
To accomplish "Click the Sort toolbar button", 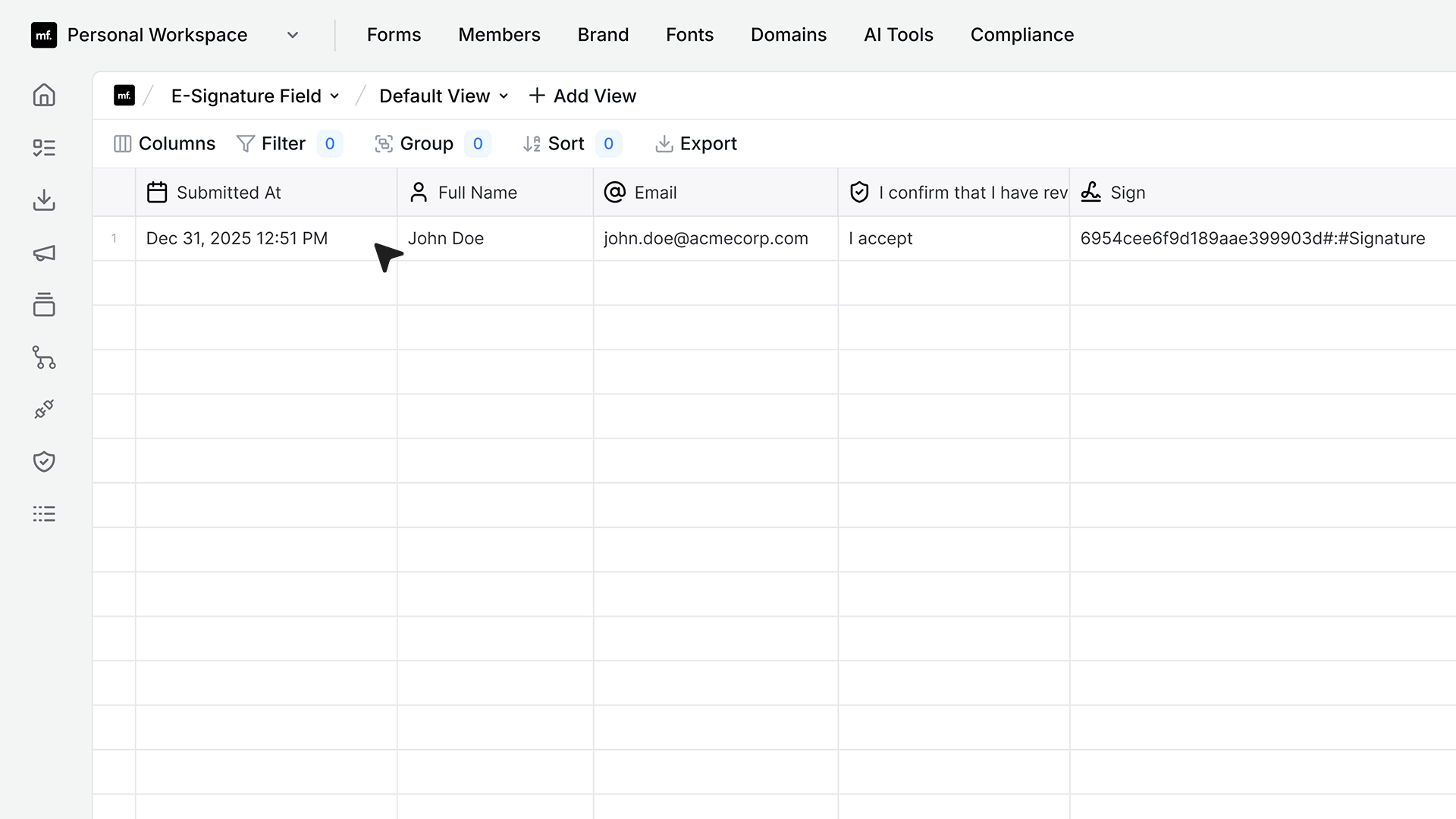I will pos(572,144).
